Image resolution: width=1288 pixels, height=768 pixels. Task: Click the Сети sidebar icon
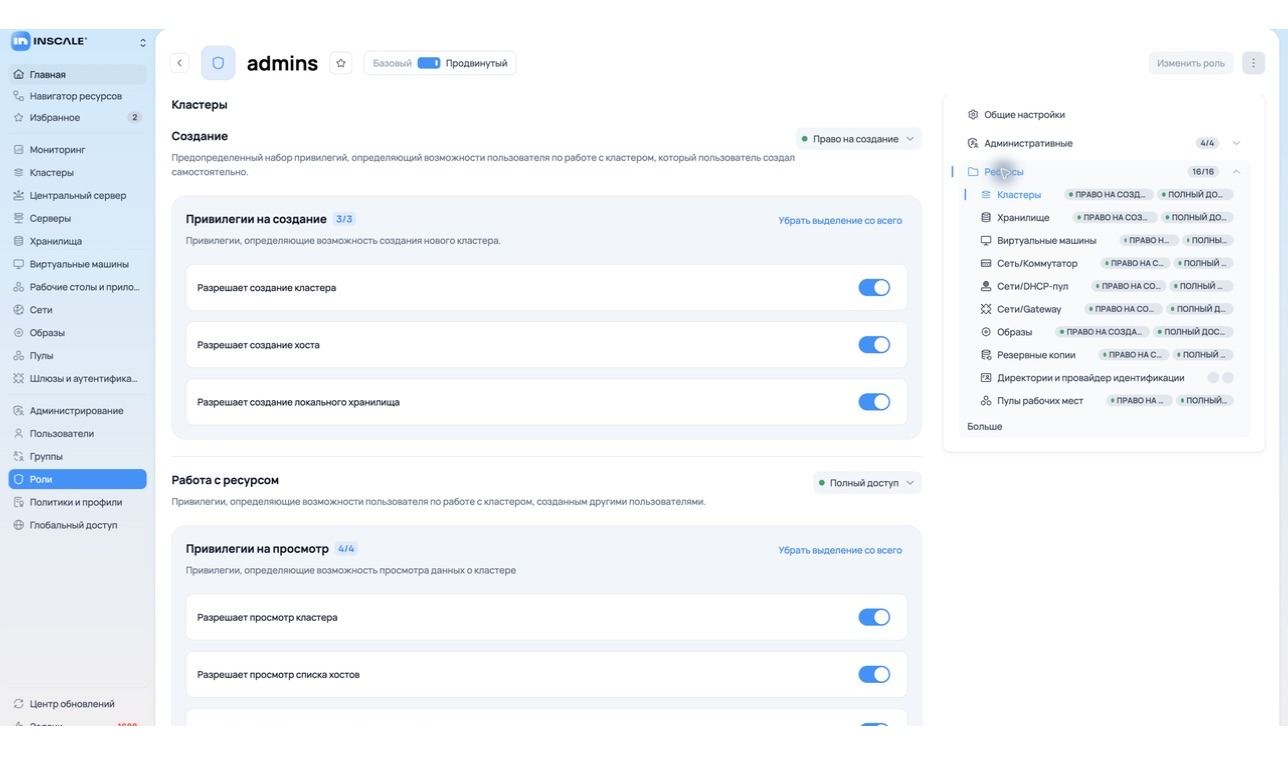click(19, 310)
